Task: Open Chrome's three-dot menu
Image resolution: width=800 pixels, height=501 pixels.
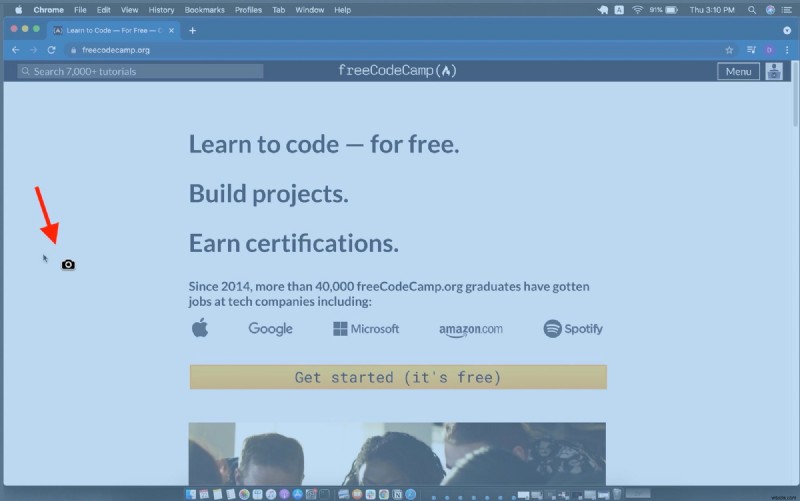Action: (787, 50)
